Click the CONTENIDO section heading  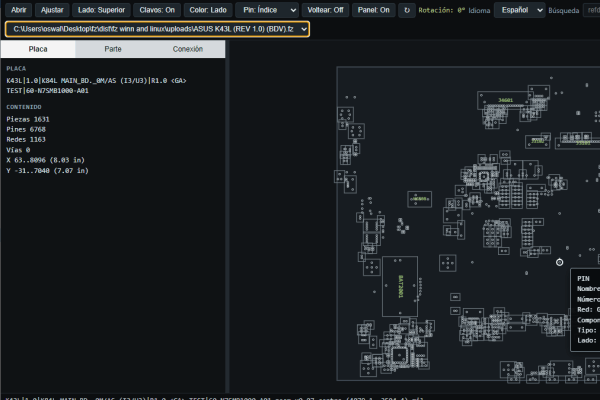[24, 107]
